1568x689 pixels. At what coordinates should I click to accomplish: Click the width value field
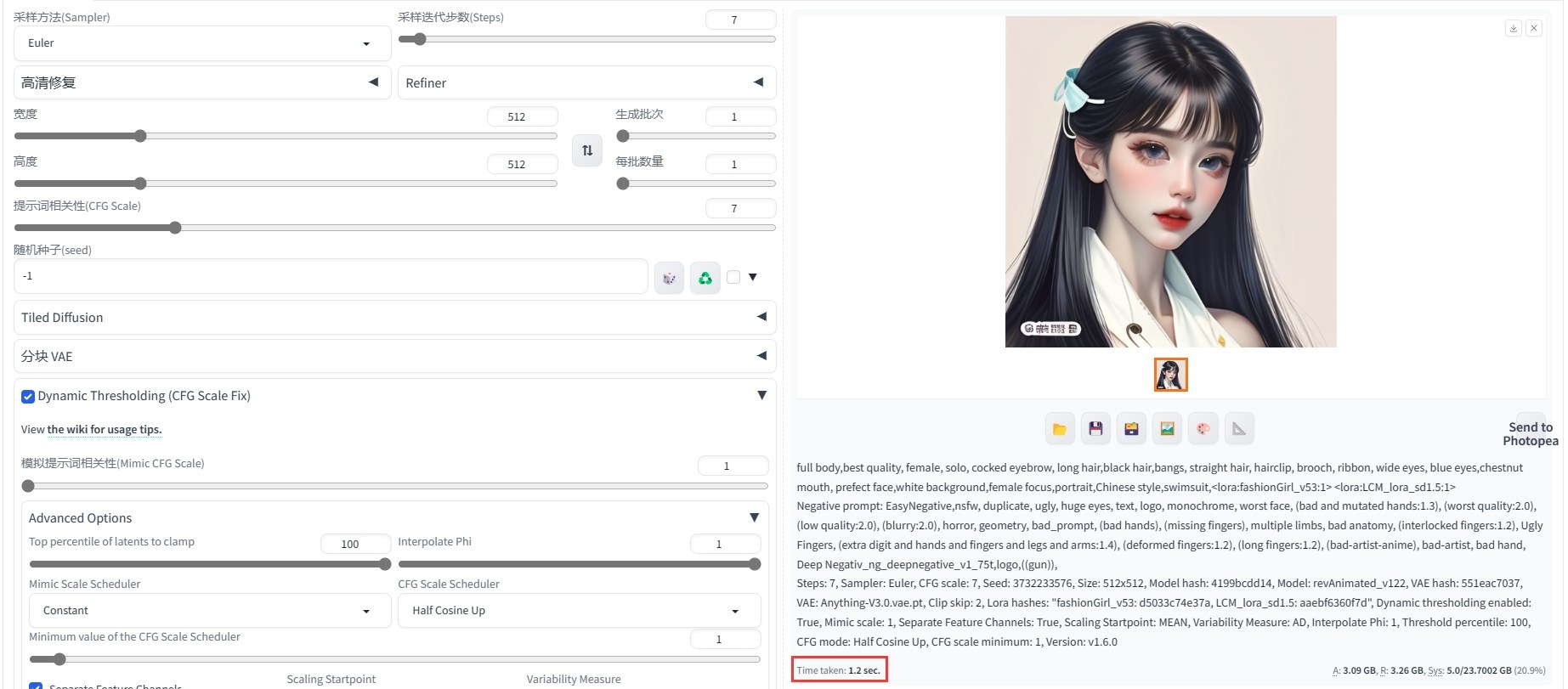[x=522, y=116]
